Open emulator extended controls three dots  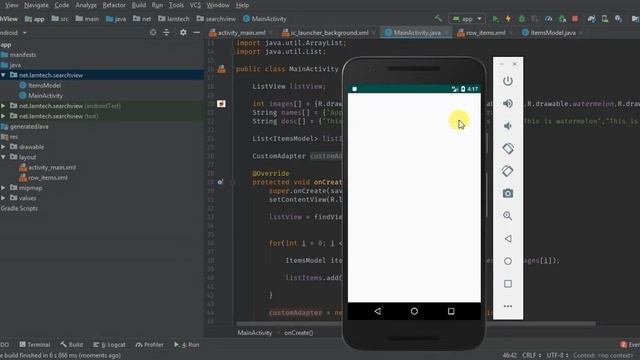pyautogui.click(x=508, y=306)
